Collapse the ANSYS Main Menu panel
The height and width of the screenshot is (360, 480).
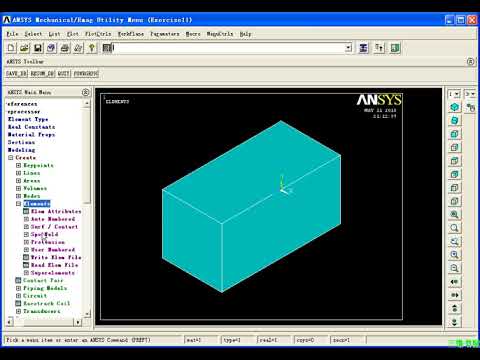pos(86,92)
